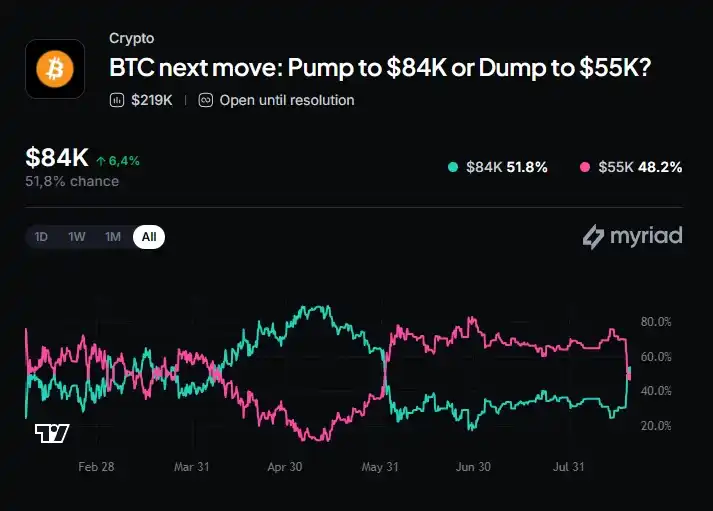Click the pink $55K legend dot

585,167
